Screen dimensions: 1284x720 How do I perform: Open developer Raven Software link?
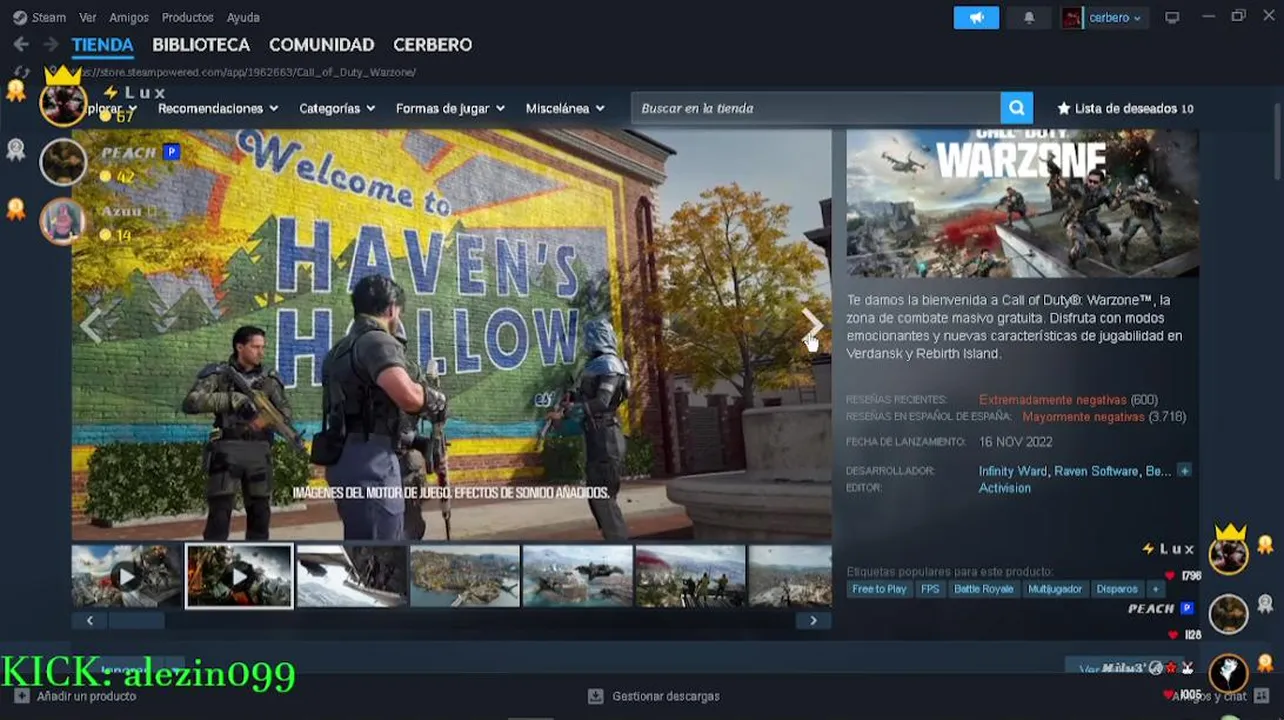click(x=1096, y=471)
